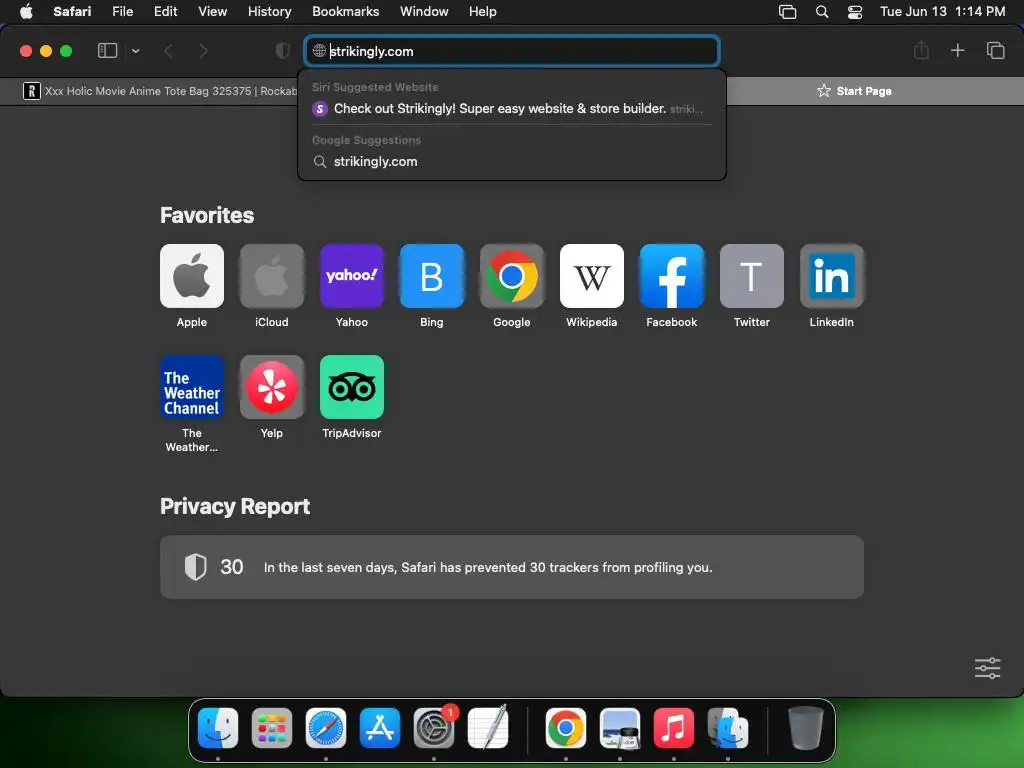Open a new tab with plus button
The image size is (1024, 768).
click(957, 50)
